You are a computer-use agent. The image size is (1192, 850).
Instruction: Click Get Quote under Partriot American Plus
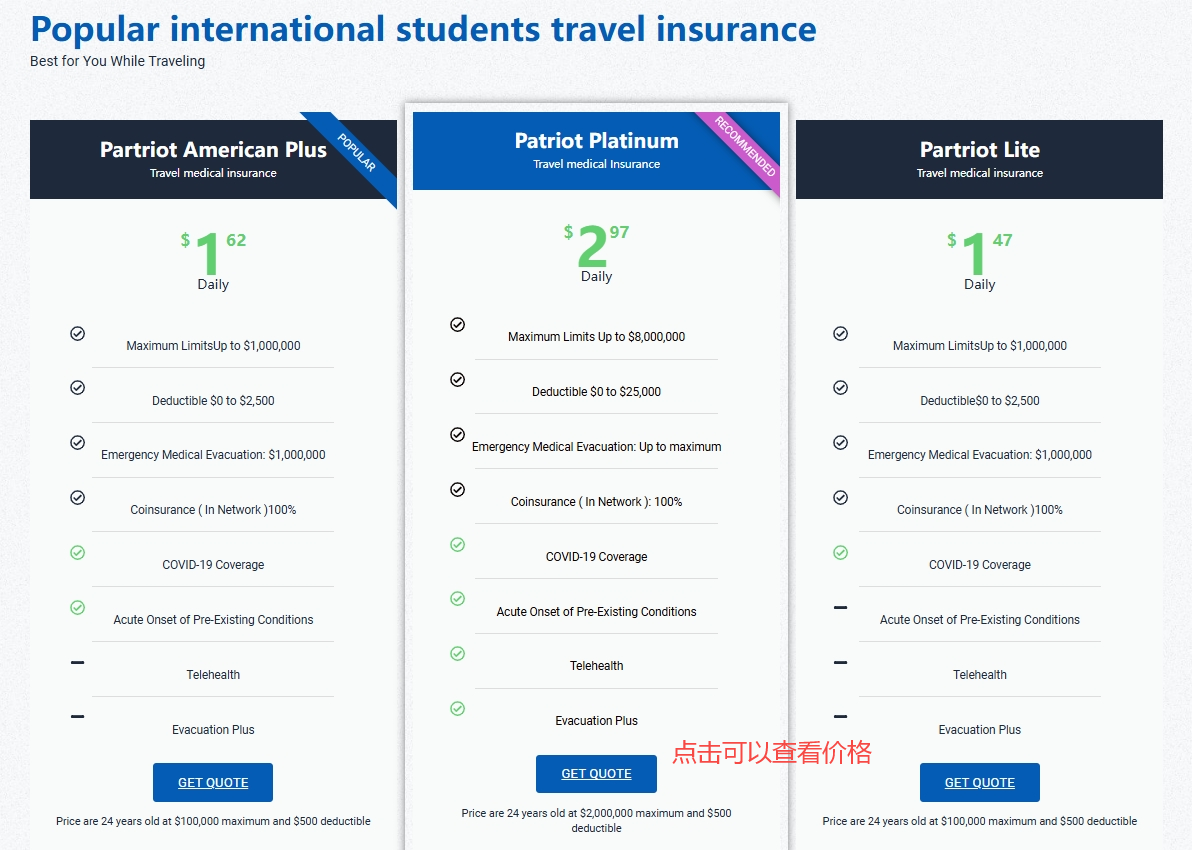click(213, 783)
